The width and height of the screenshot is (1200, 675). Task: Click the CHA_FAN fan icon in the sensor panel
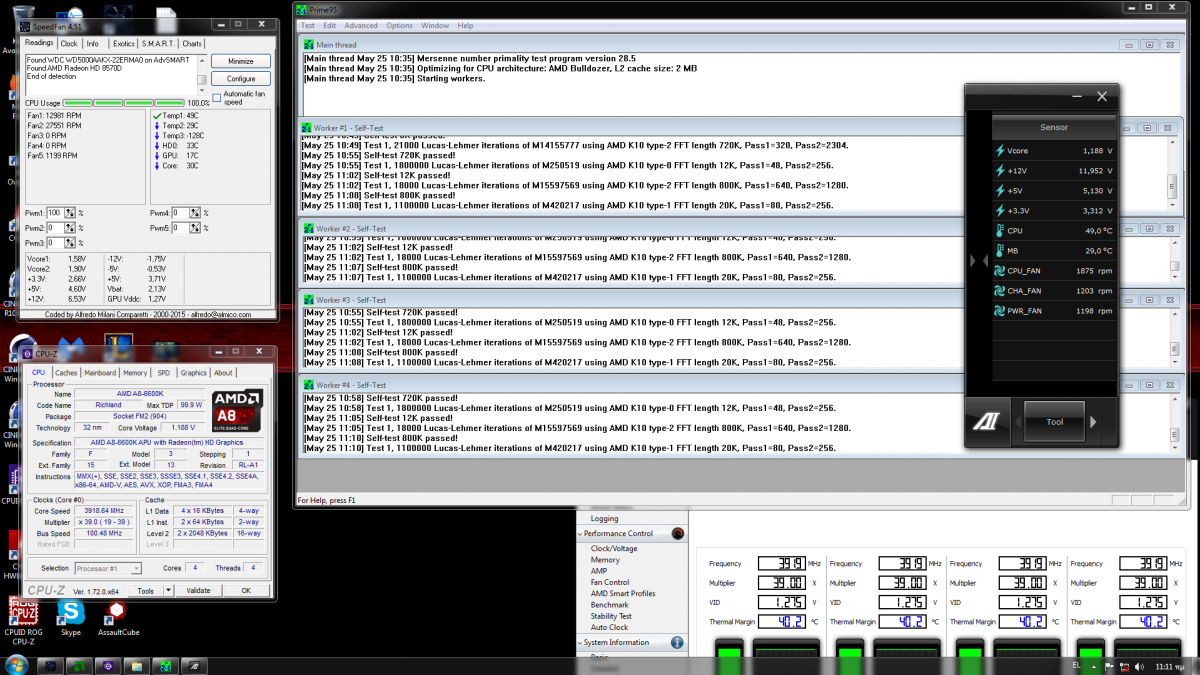point(1000,291)
